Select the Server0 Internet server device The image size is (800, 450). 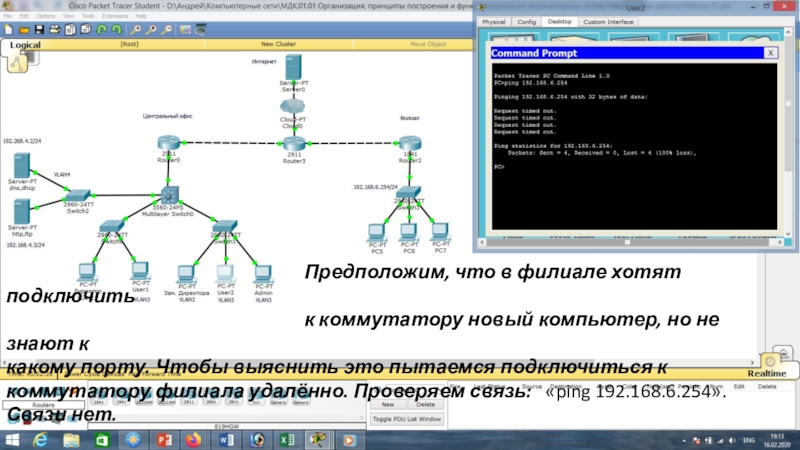[293, 67]
